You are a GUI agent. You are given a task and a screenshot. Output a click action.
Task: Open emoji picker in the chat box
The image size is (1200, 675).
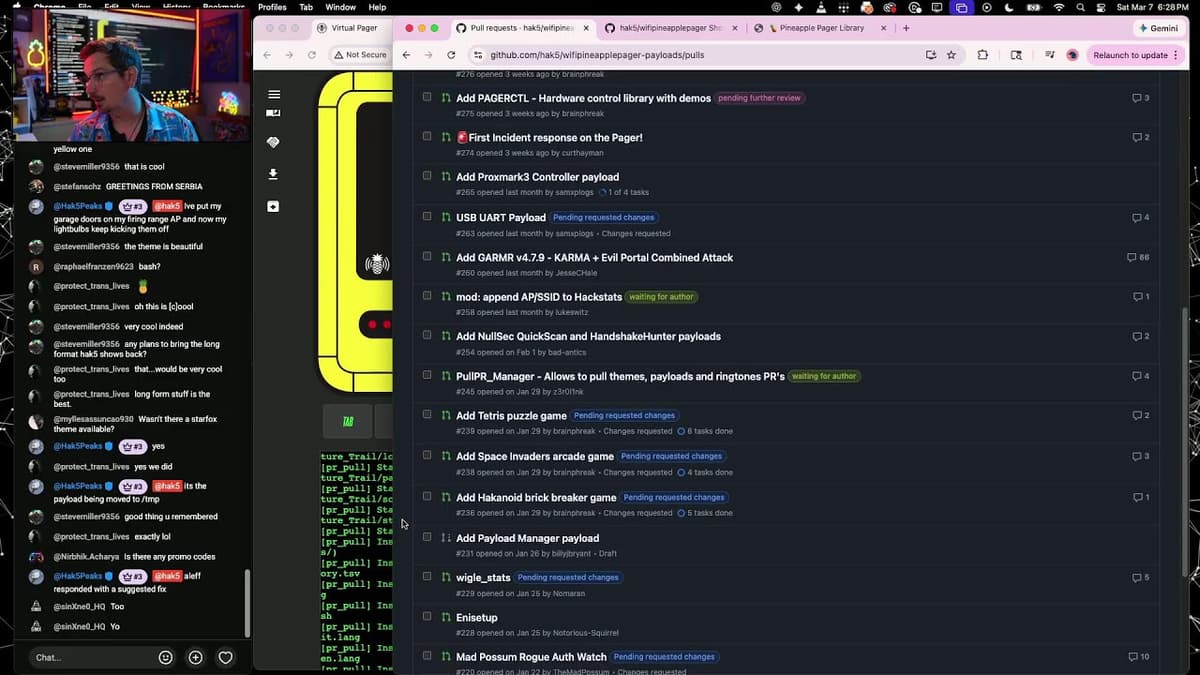(166, 657)
